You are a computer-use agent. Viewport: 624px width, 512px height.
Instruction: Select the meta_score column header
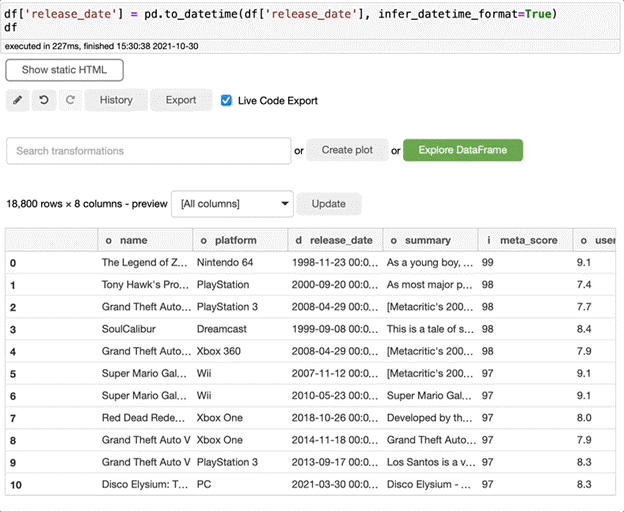click(x=521, y=240)
